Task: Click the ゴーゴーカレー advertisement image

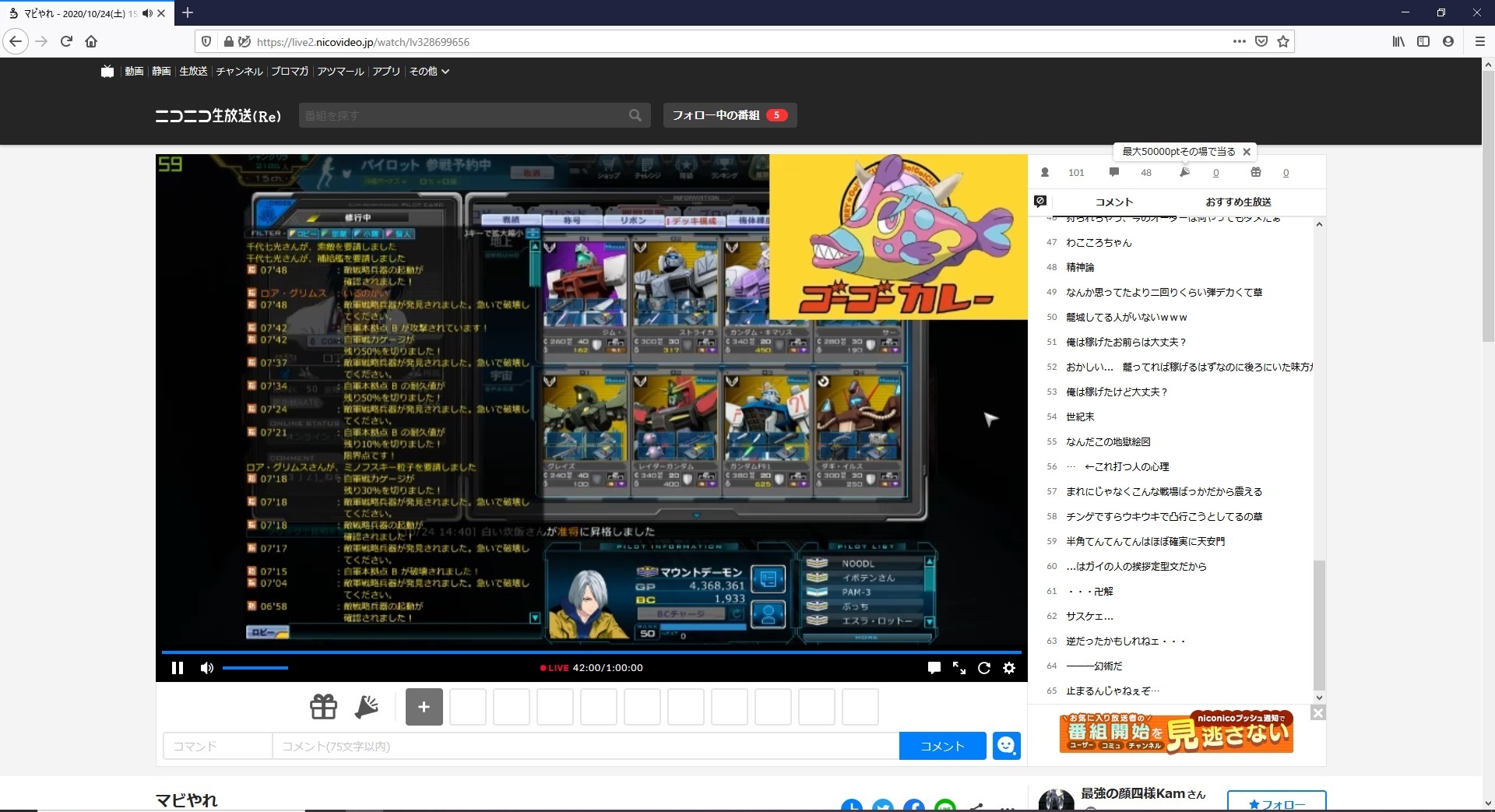Action: [x=899, y=237]
